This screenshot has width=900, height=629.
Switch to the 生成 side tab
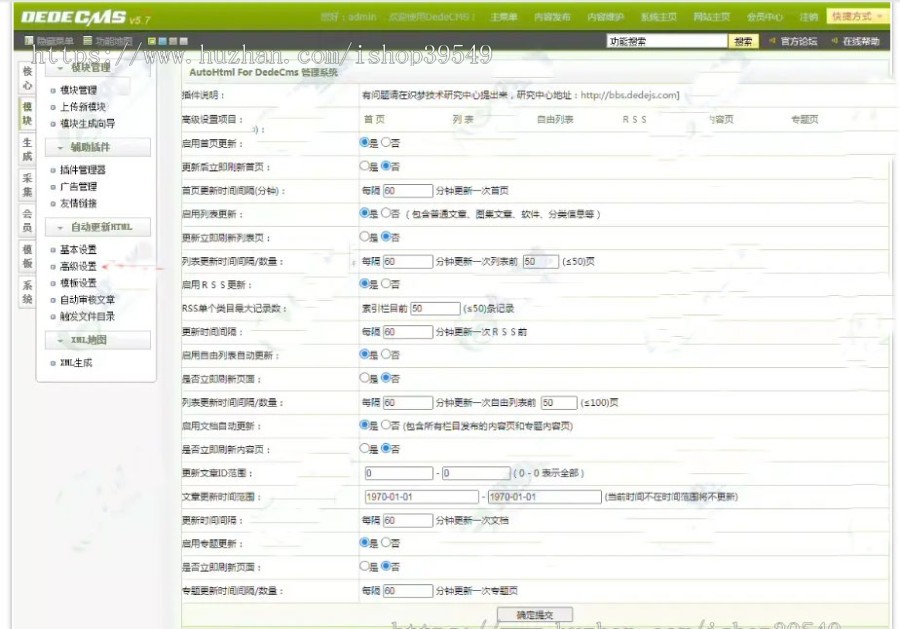[x=27, y=149]
